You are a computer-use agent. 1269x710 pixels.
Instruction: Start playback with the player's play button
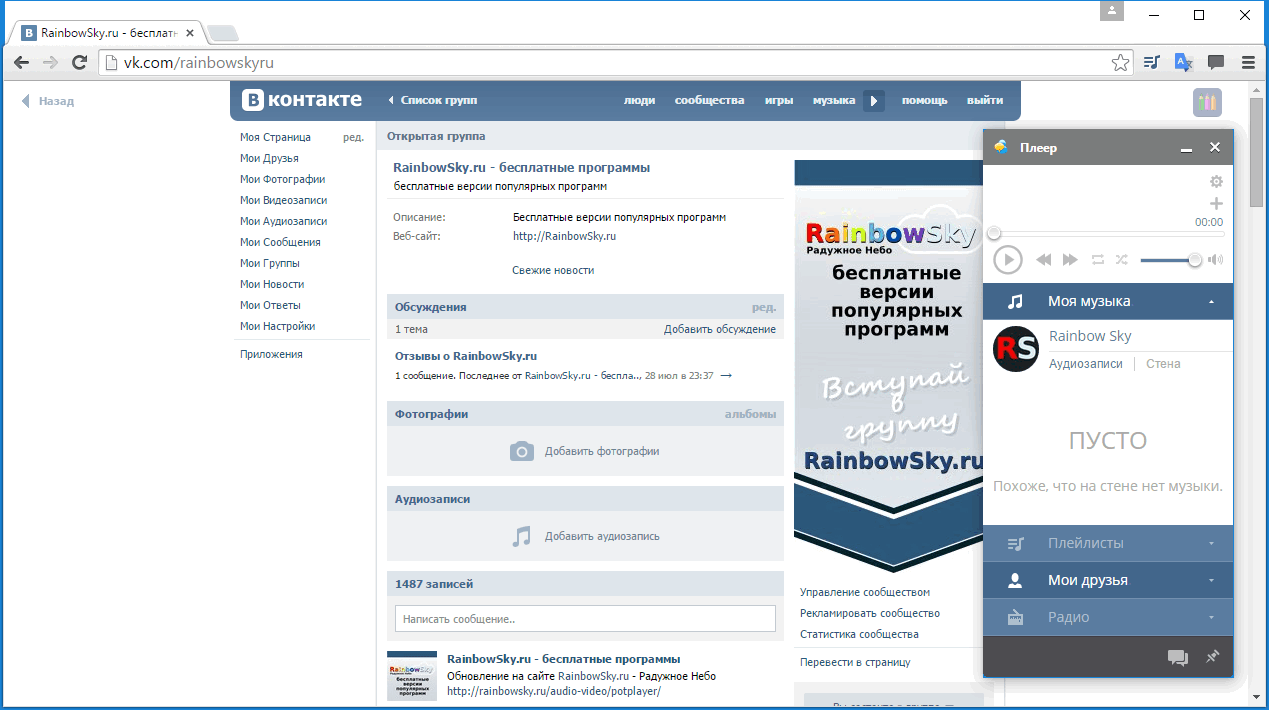pos(1007,260)
